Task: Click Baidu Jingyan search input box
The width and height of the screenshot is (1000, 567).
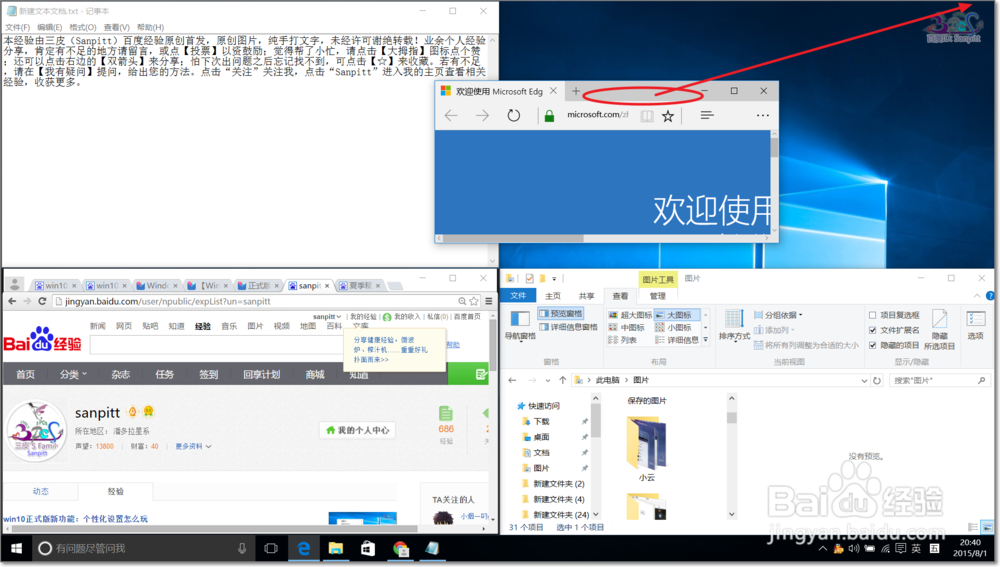Action: (217, 345)
